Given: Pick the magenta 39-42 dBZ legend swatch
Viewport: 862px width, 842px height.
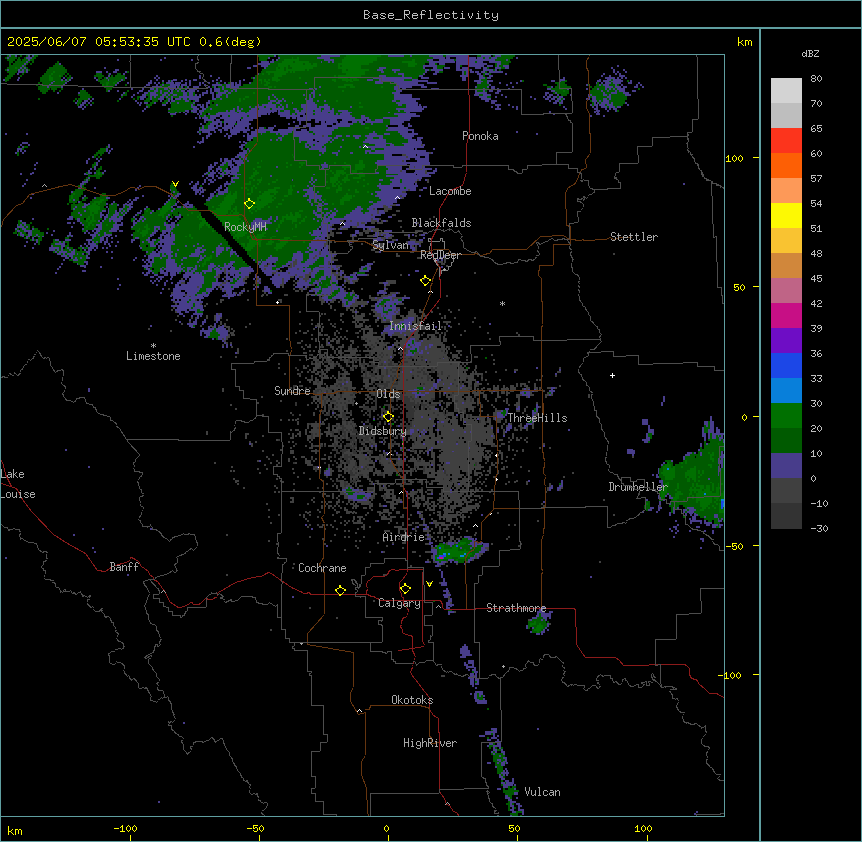Looking at the screenshot, I should pos(786,315).
